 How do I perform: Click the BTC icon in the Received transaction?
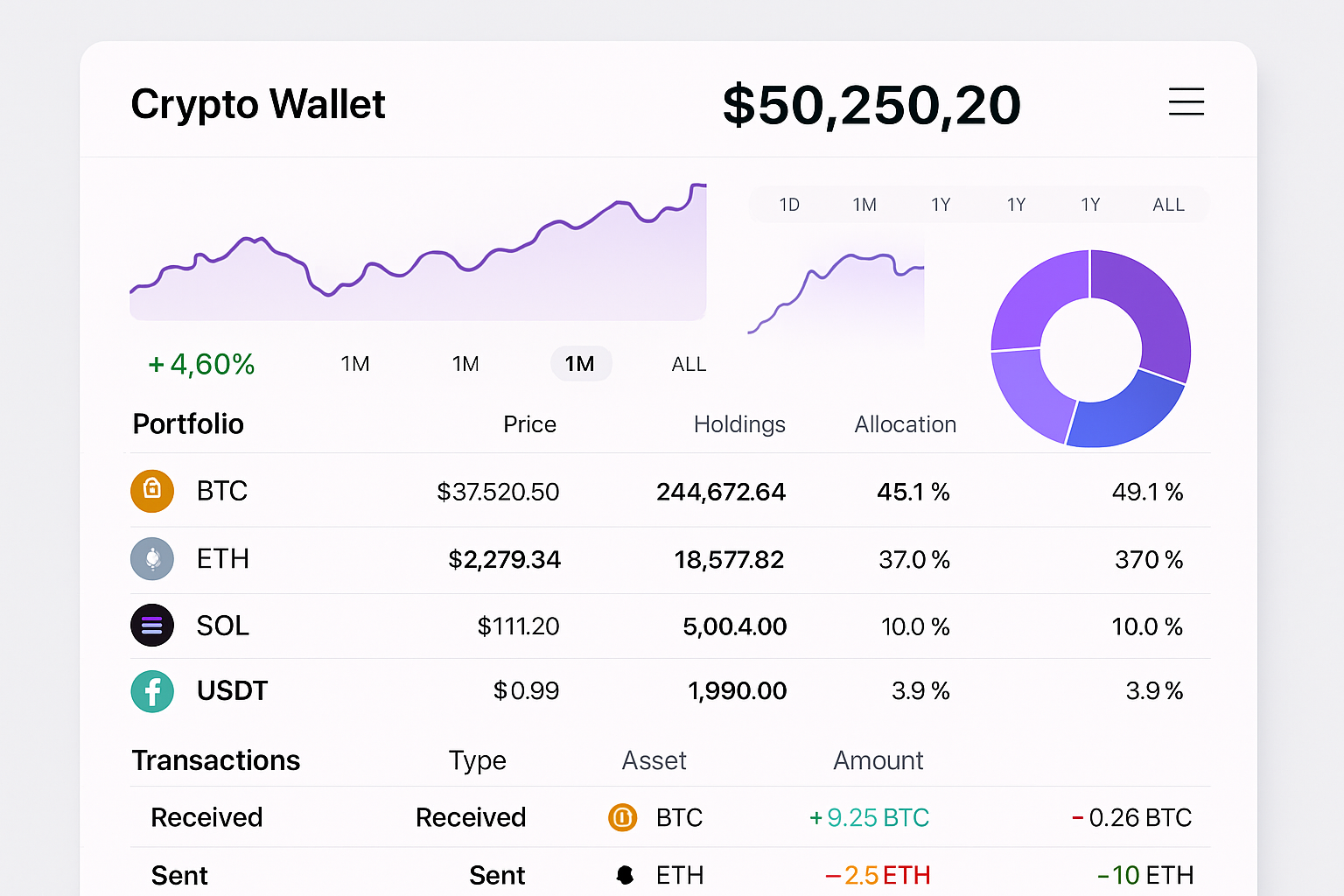pyautogui.click(x=622, y=817)
